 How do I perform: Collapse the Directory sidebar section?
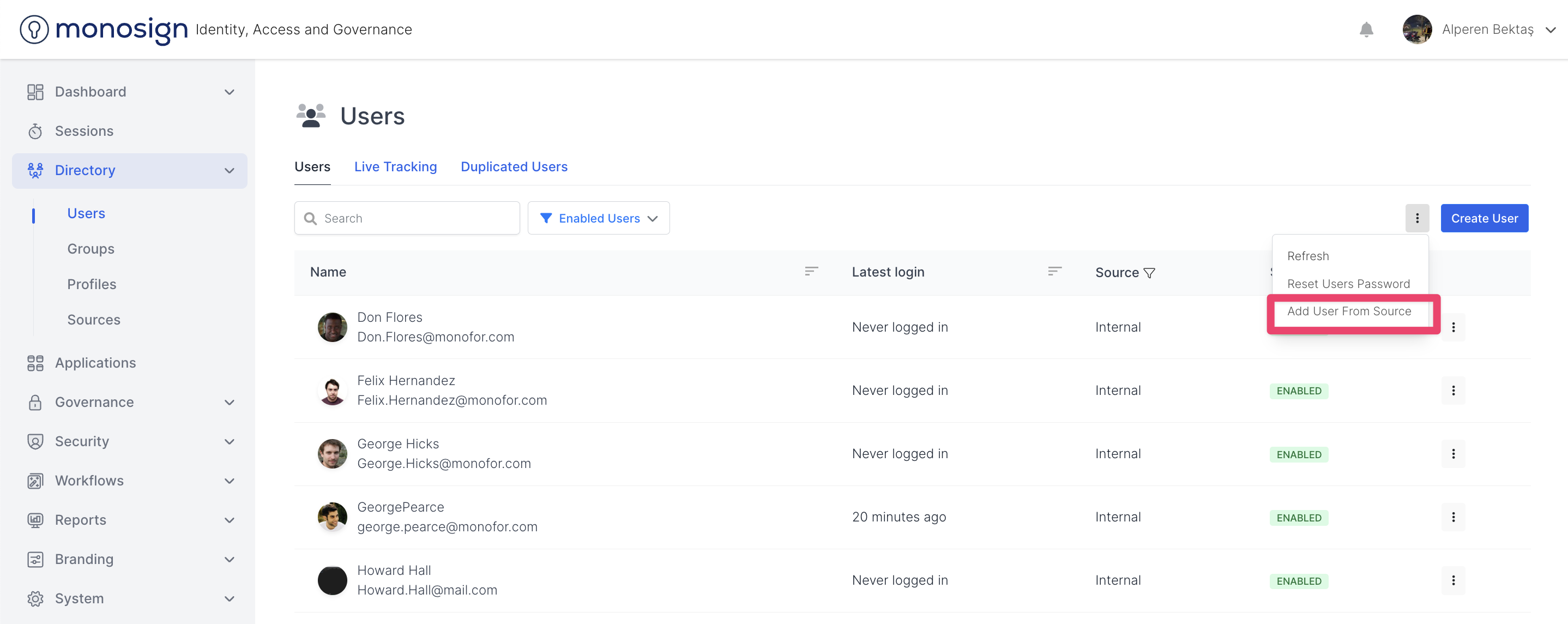229,171
